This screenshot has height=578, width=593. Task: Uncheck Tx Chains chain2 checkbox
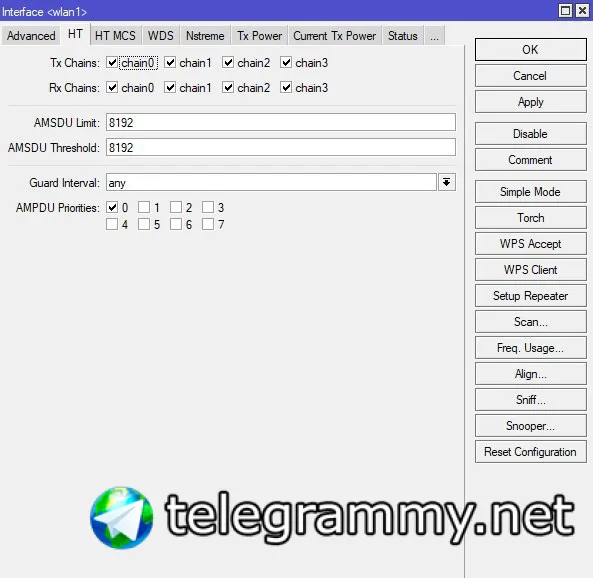tap(228, 62)
